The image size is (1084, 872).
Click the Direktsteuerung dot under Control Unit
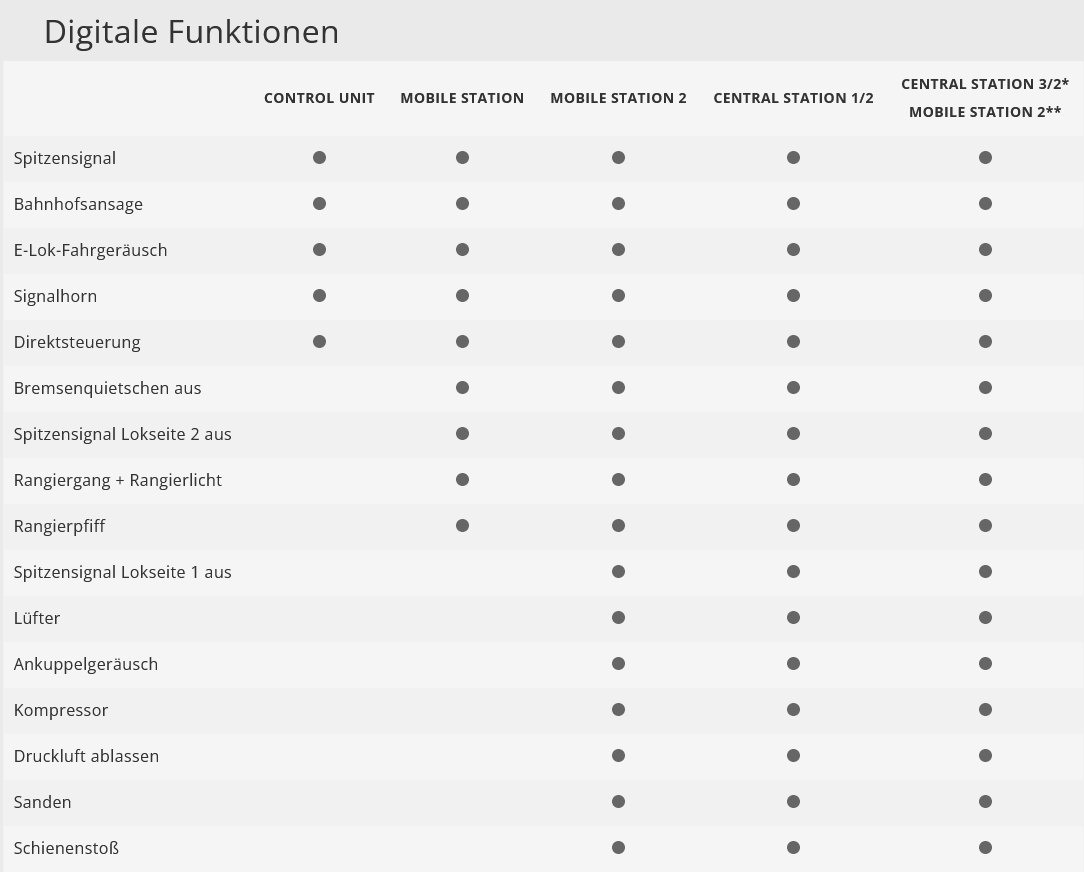[x=319, y=342]
